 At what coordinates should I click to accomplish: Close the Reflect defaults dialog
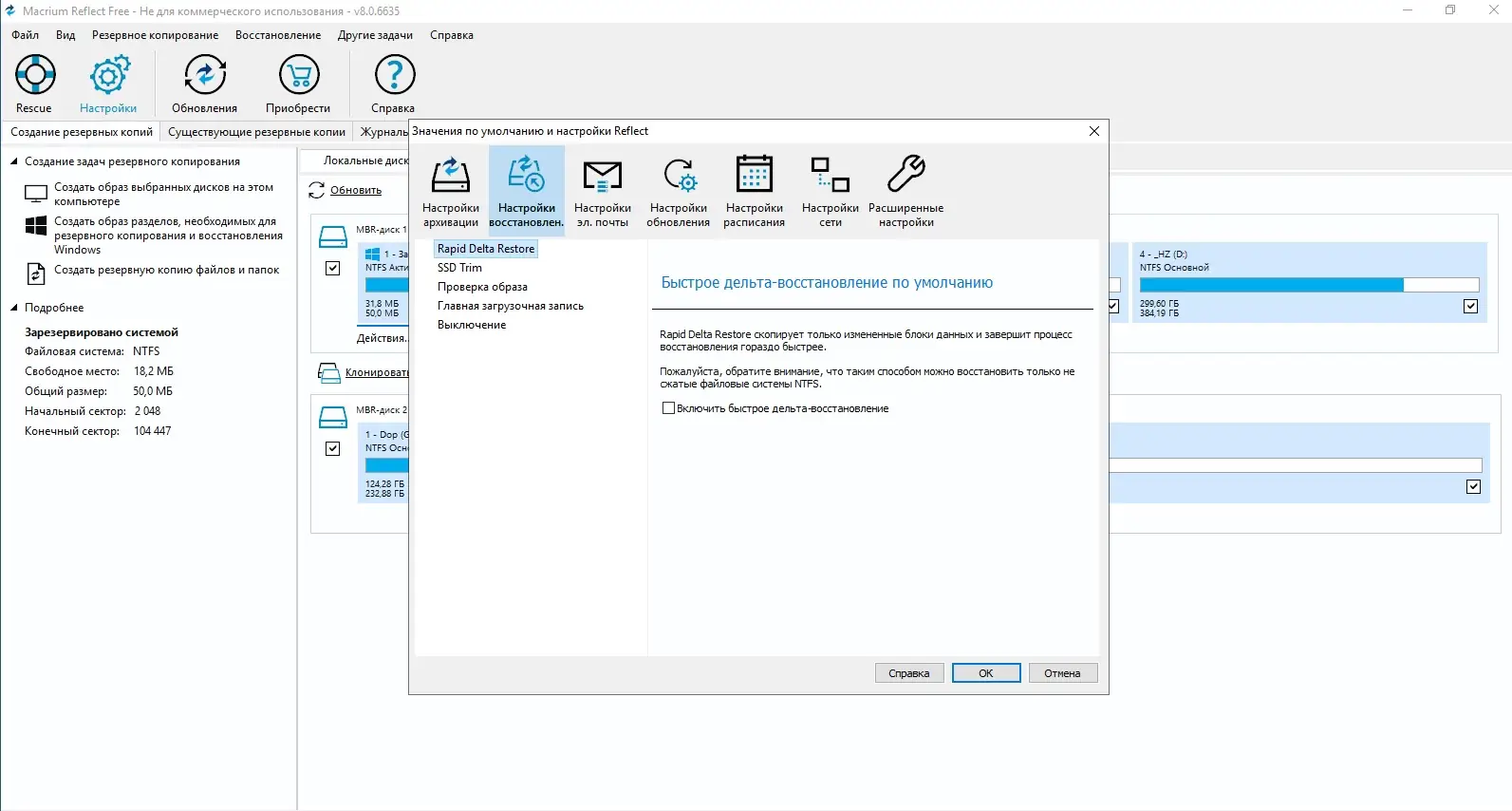tap(1094, 131)
